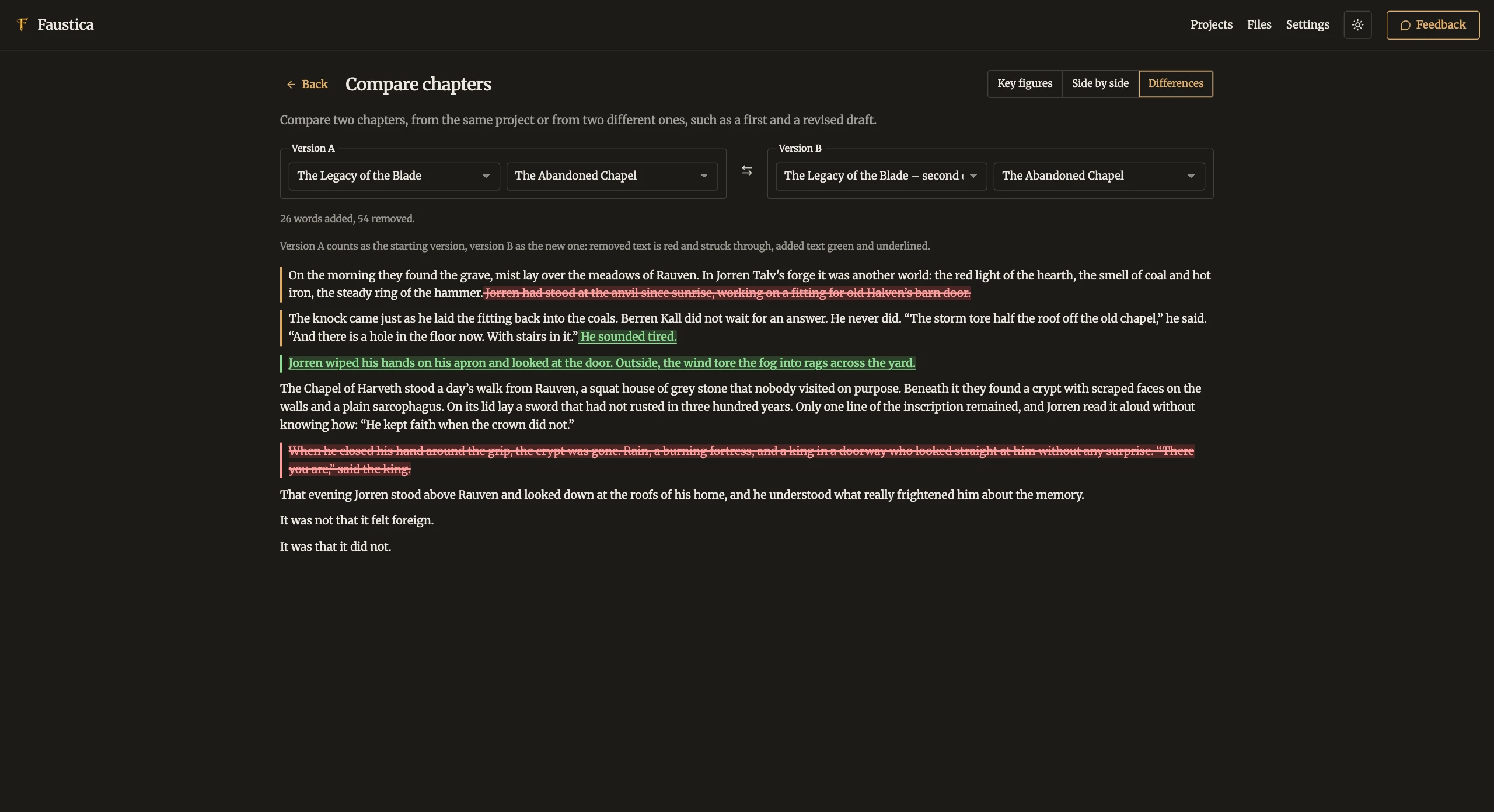The width and height of the screenshot is (1494, 812).
Task: Click the Faustica logo icon
Action: (22, 24)
